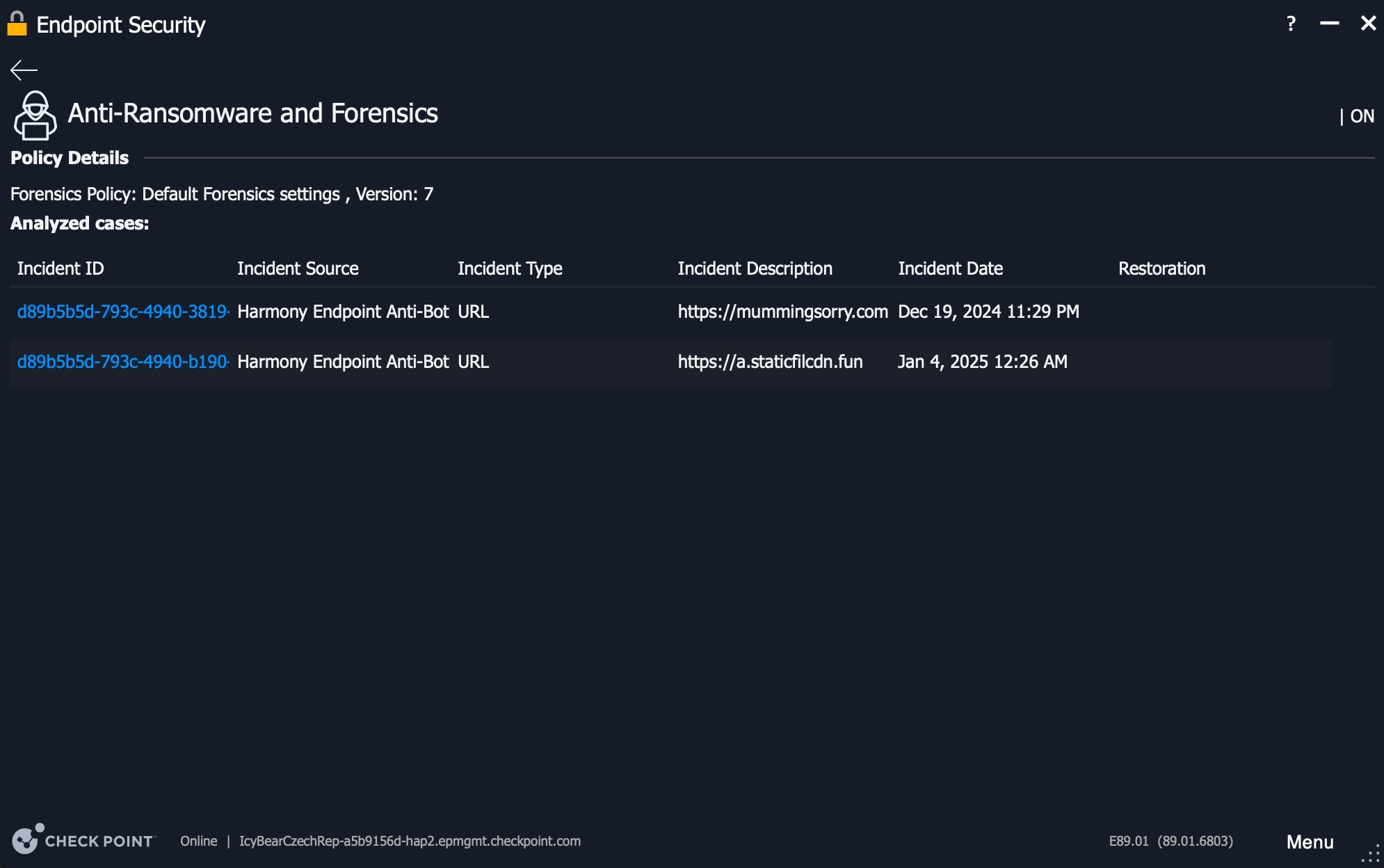Grab the resize grip dots in corner

tap(1371, 853)
